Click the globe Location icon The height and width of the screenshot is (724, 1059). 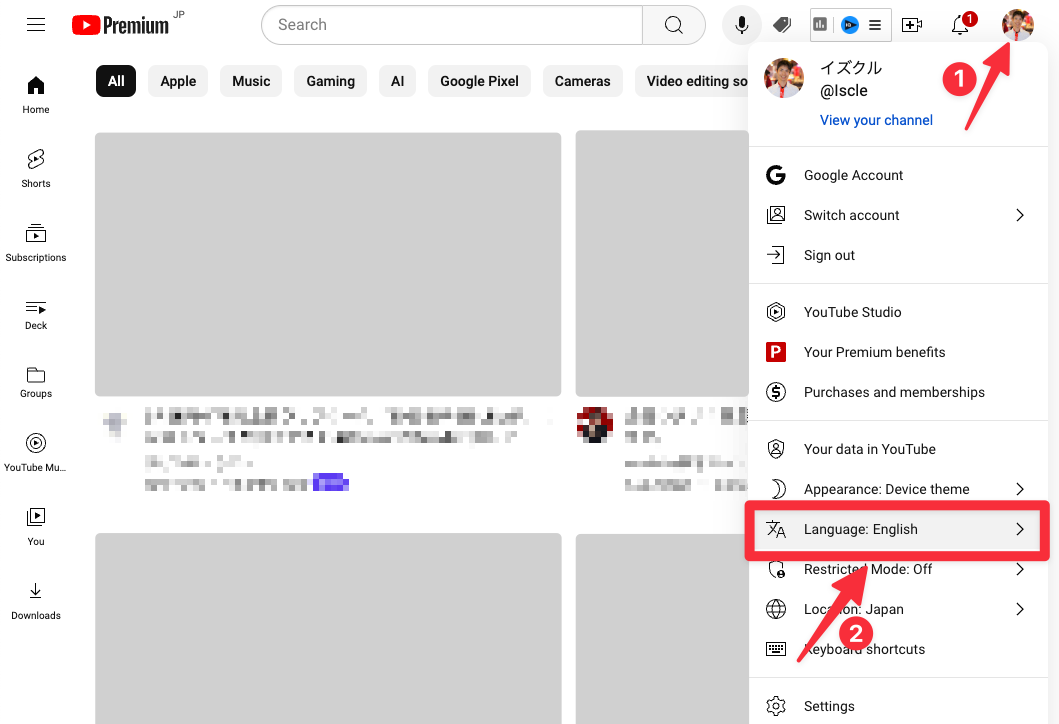[776, 609]
